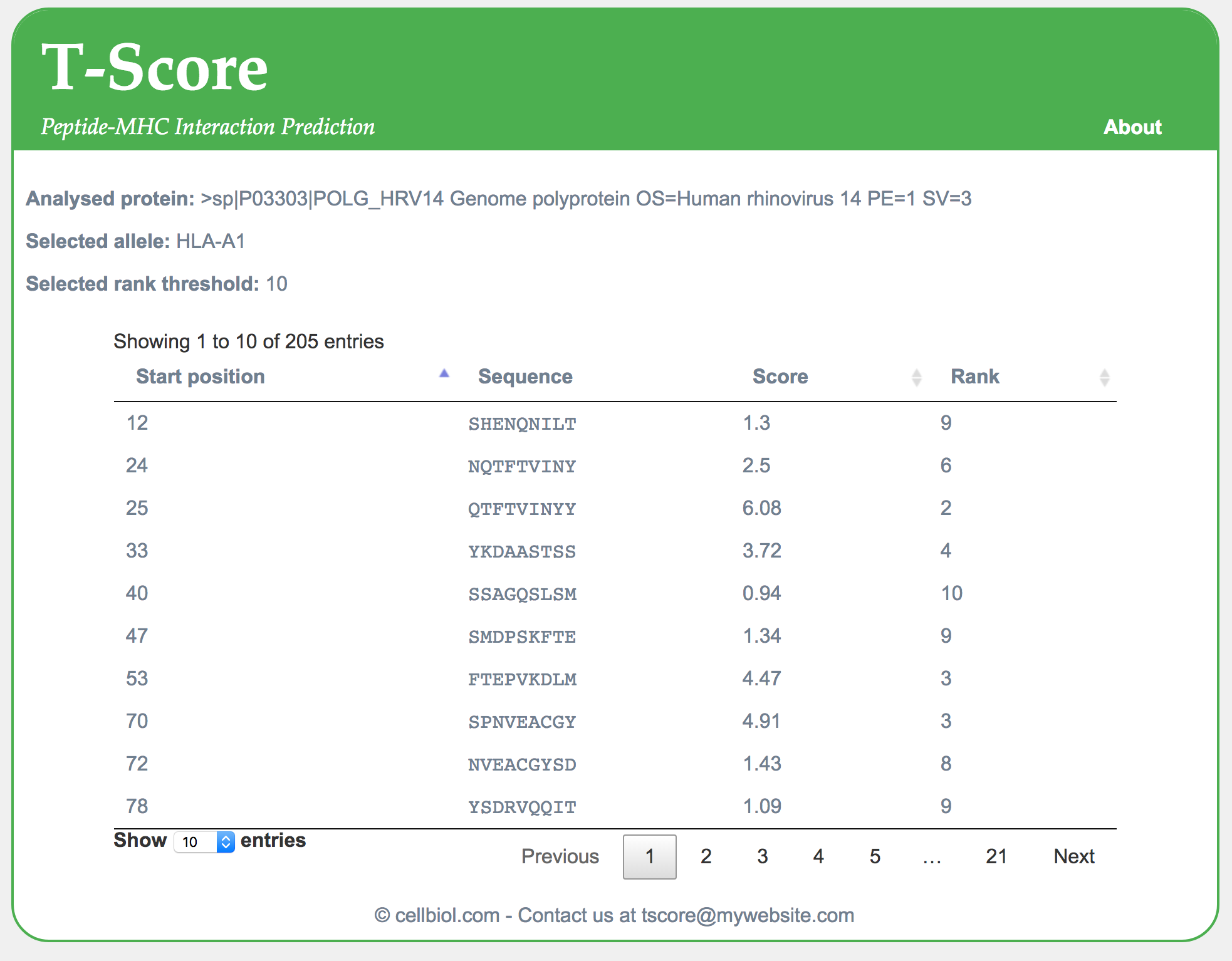1232x961 pixels.
Task: Click start position 24 cell
Action: [x=137, y=465]
